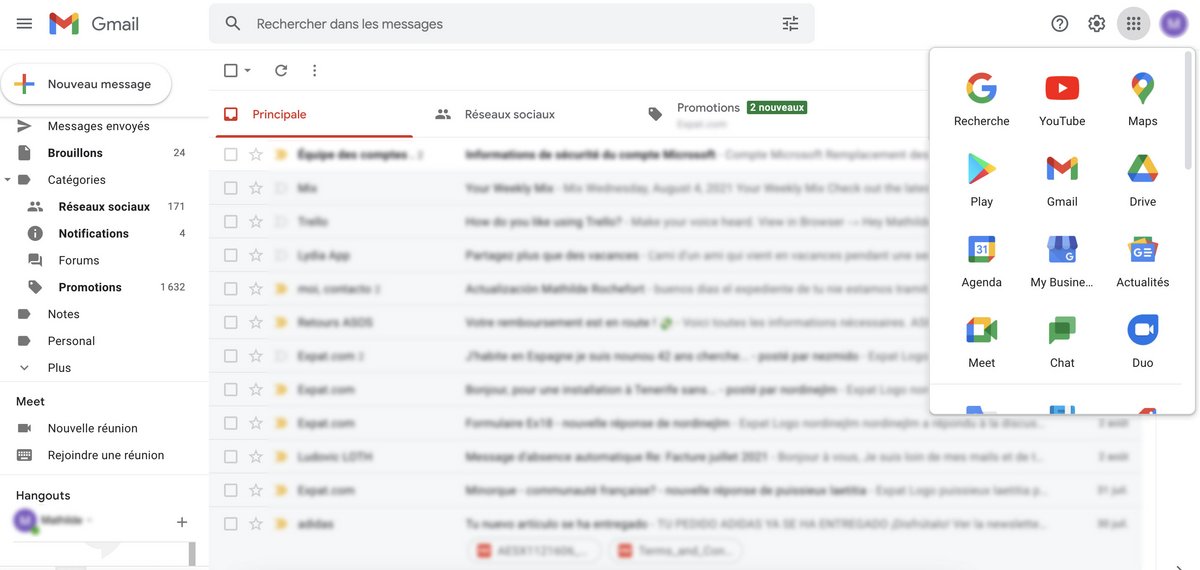Open Maps from the apps panel
Screen dimensions: 1200x570
coord(1142,100)
